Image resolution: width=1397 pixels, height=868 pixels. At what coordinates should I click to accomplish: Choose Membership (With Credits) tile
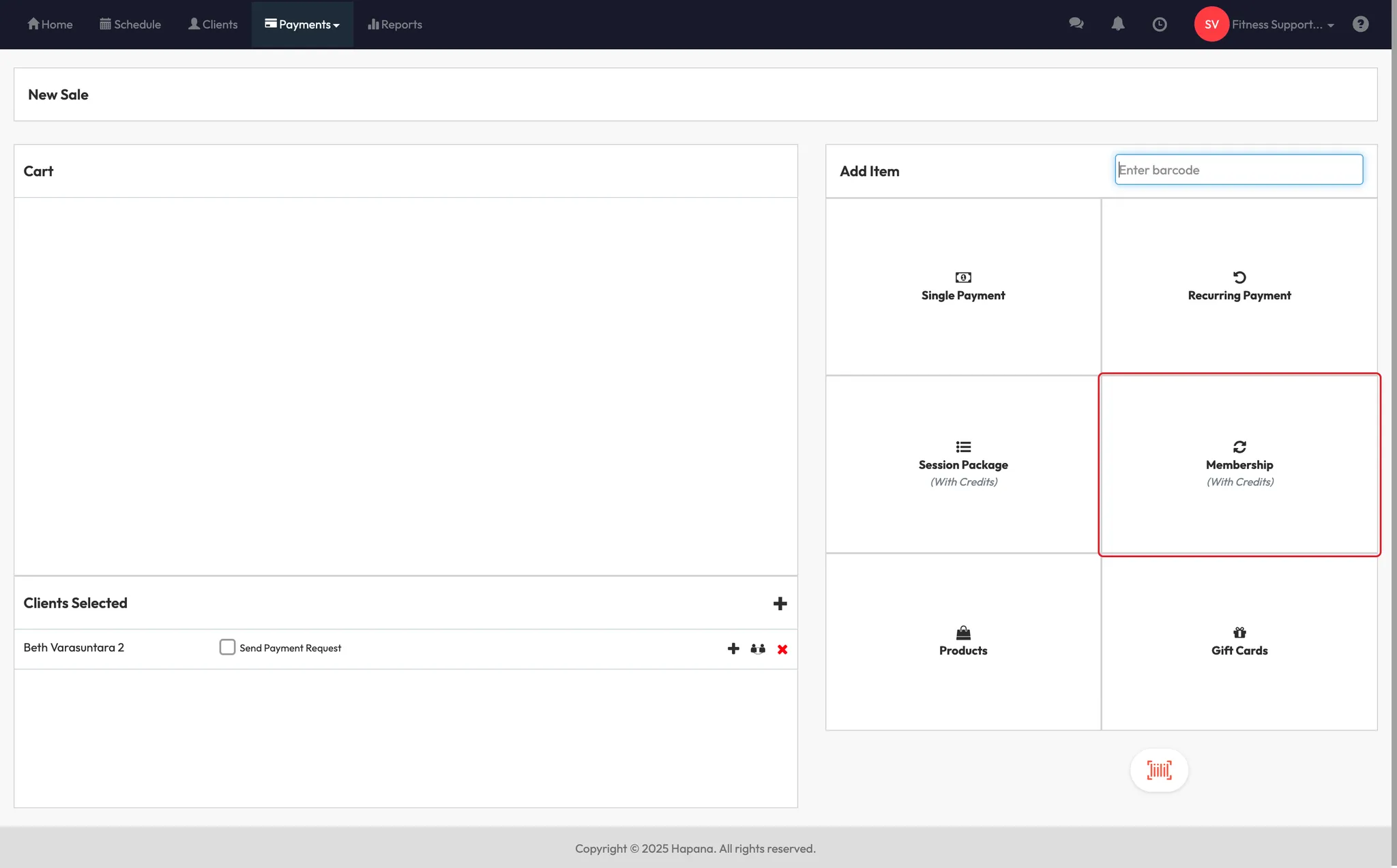(x=1239, y=464)
